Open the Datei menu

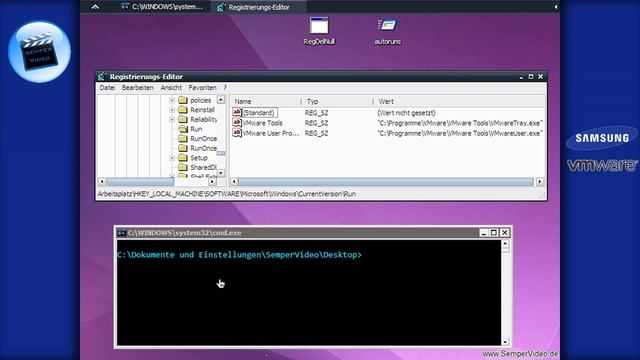point(107,88)
